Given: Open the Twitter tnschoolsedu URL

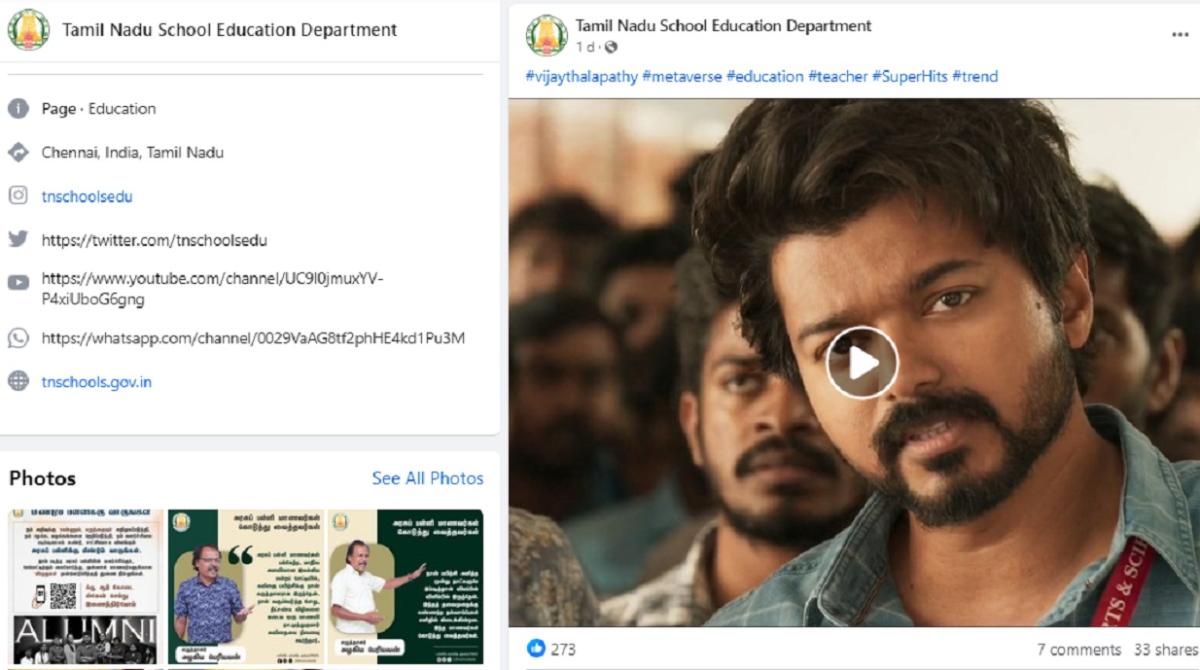Looking at the screenshot, I should click(154, 240).
